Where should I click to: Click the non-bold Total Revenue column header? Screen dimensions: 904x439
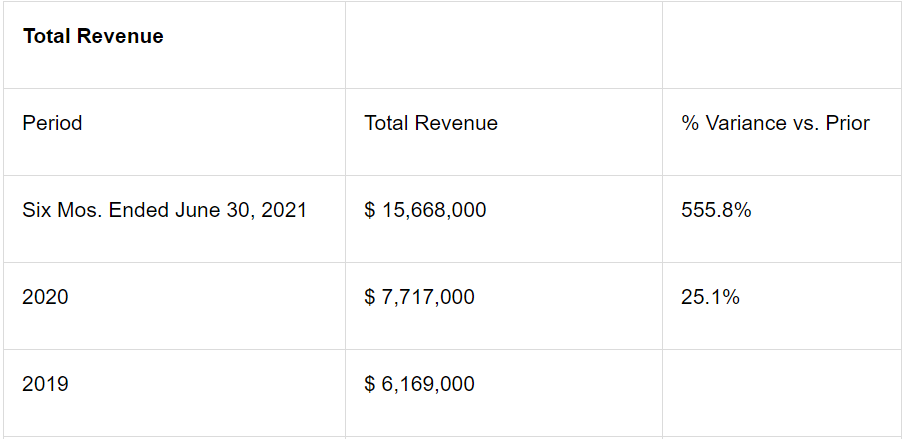[430, 124]
